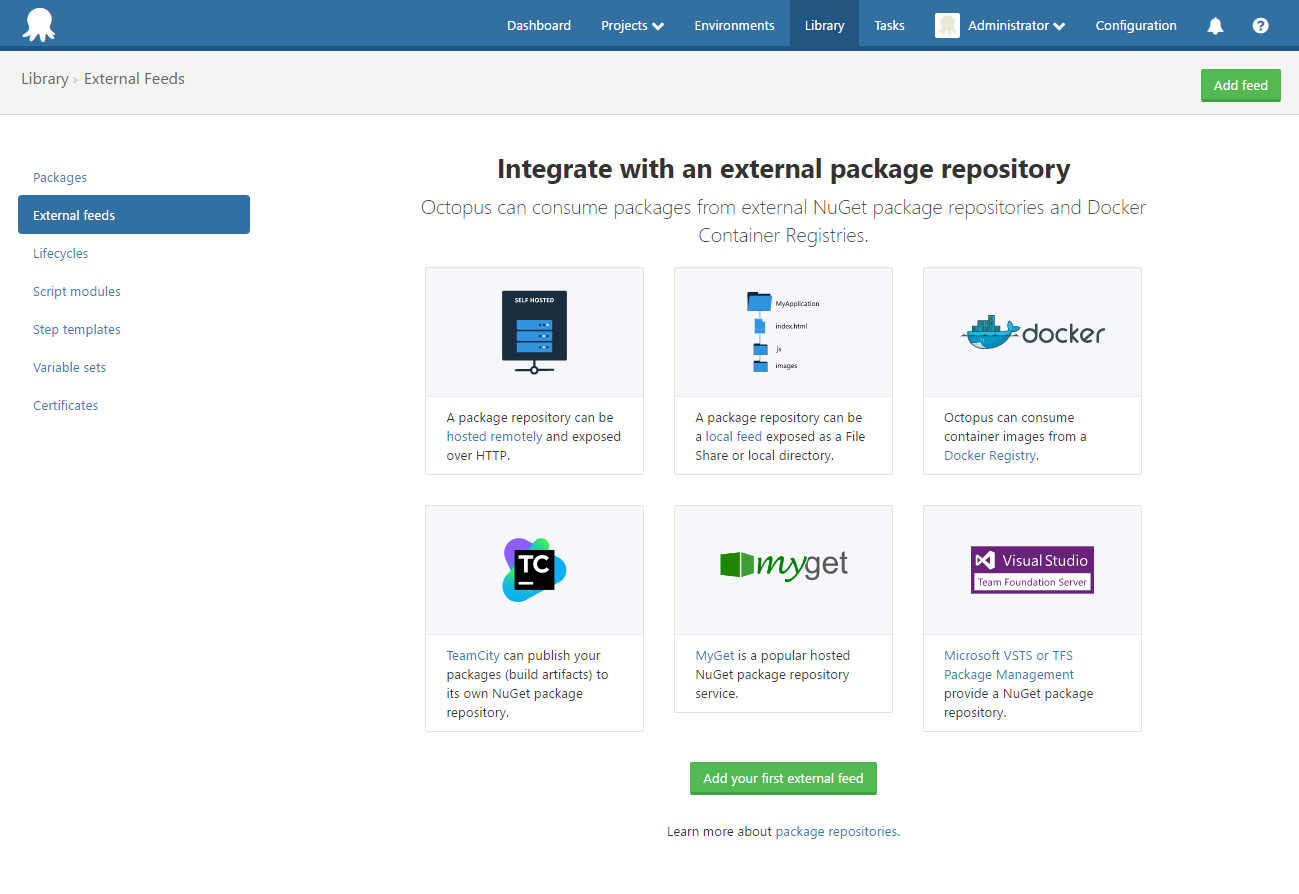The height and width of the screenshot is (894, 1299).
Task: Open the Environments section
Action: (734, 25)
